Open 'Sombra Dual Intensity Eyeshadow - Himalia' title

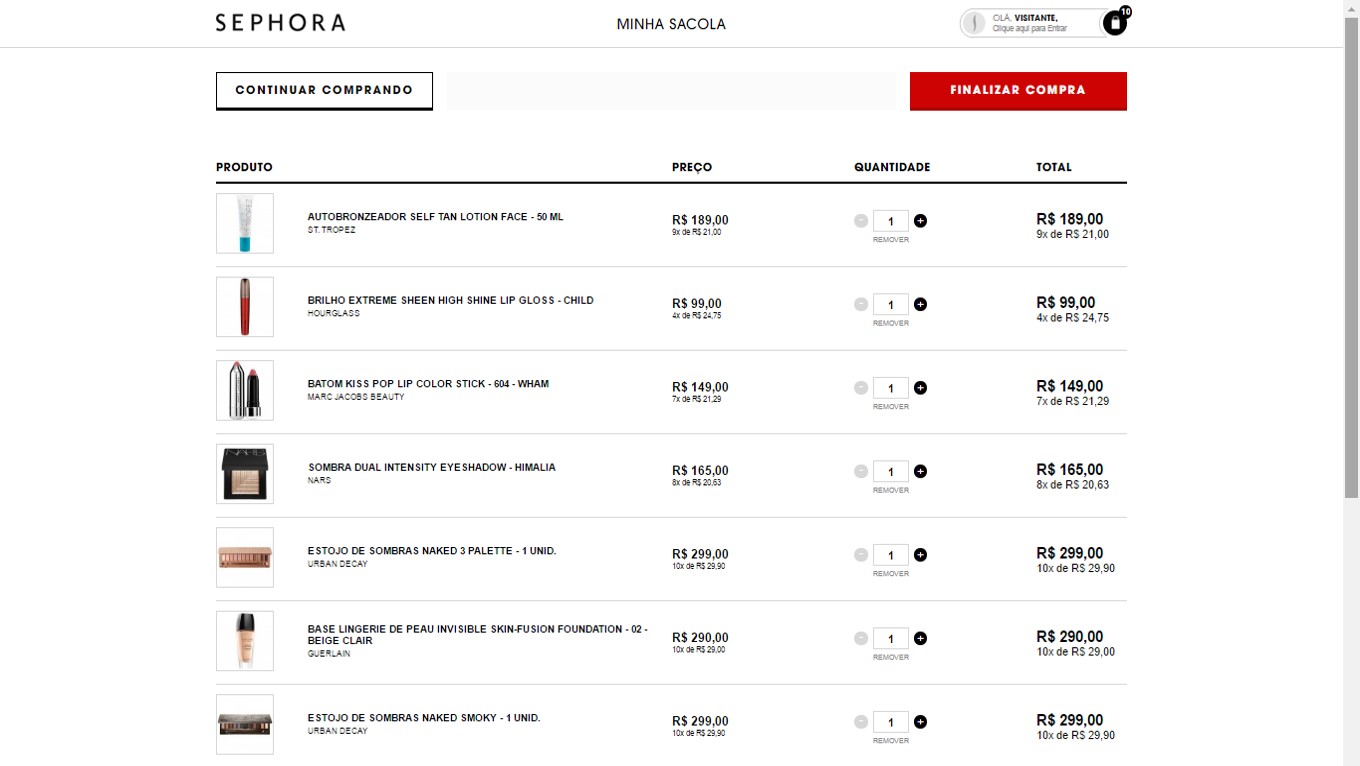431,467
